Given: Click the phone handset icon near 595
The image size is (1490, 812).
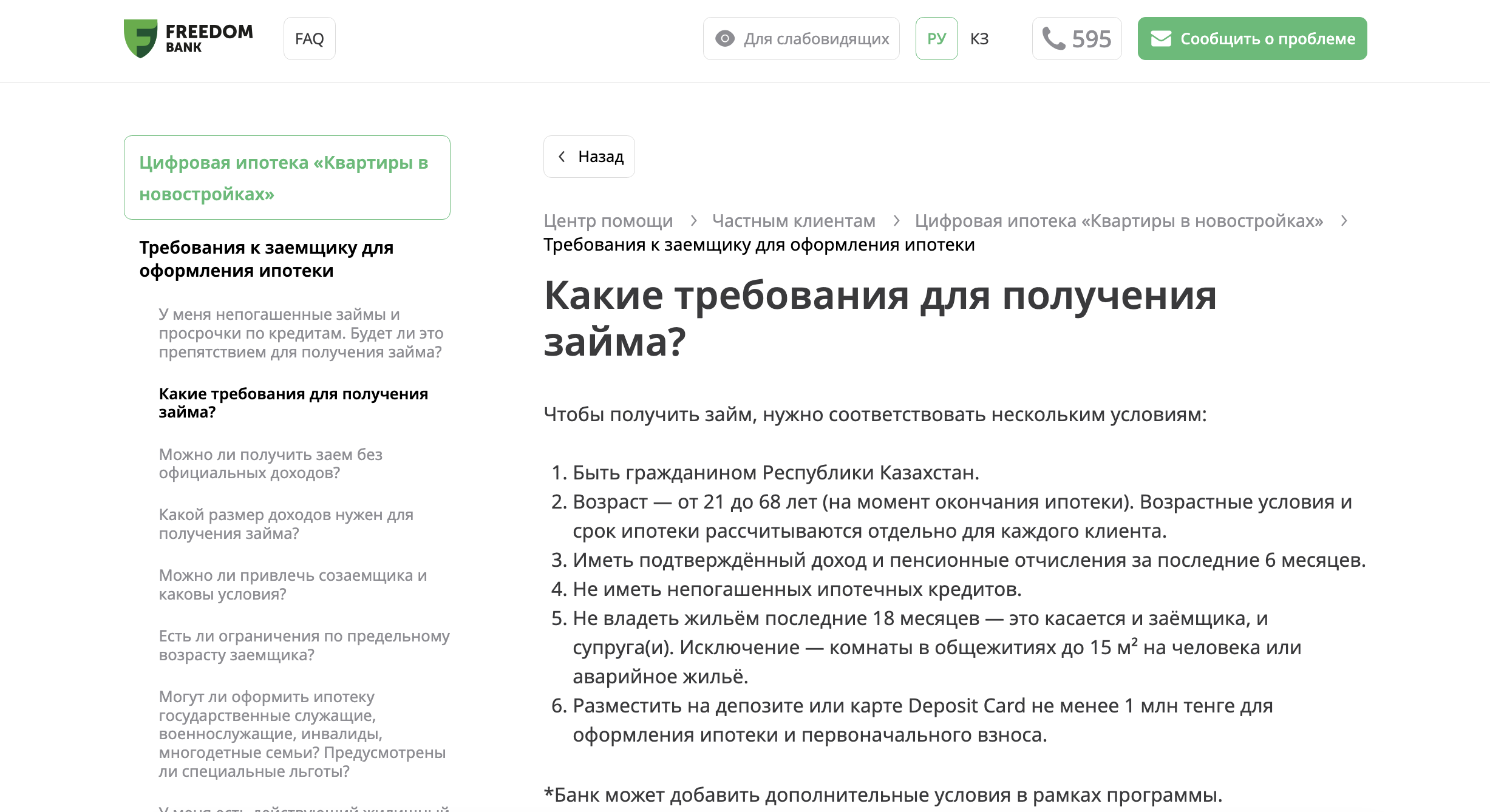Looking at the screenshot, I should pos(1053,39).
